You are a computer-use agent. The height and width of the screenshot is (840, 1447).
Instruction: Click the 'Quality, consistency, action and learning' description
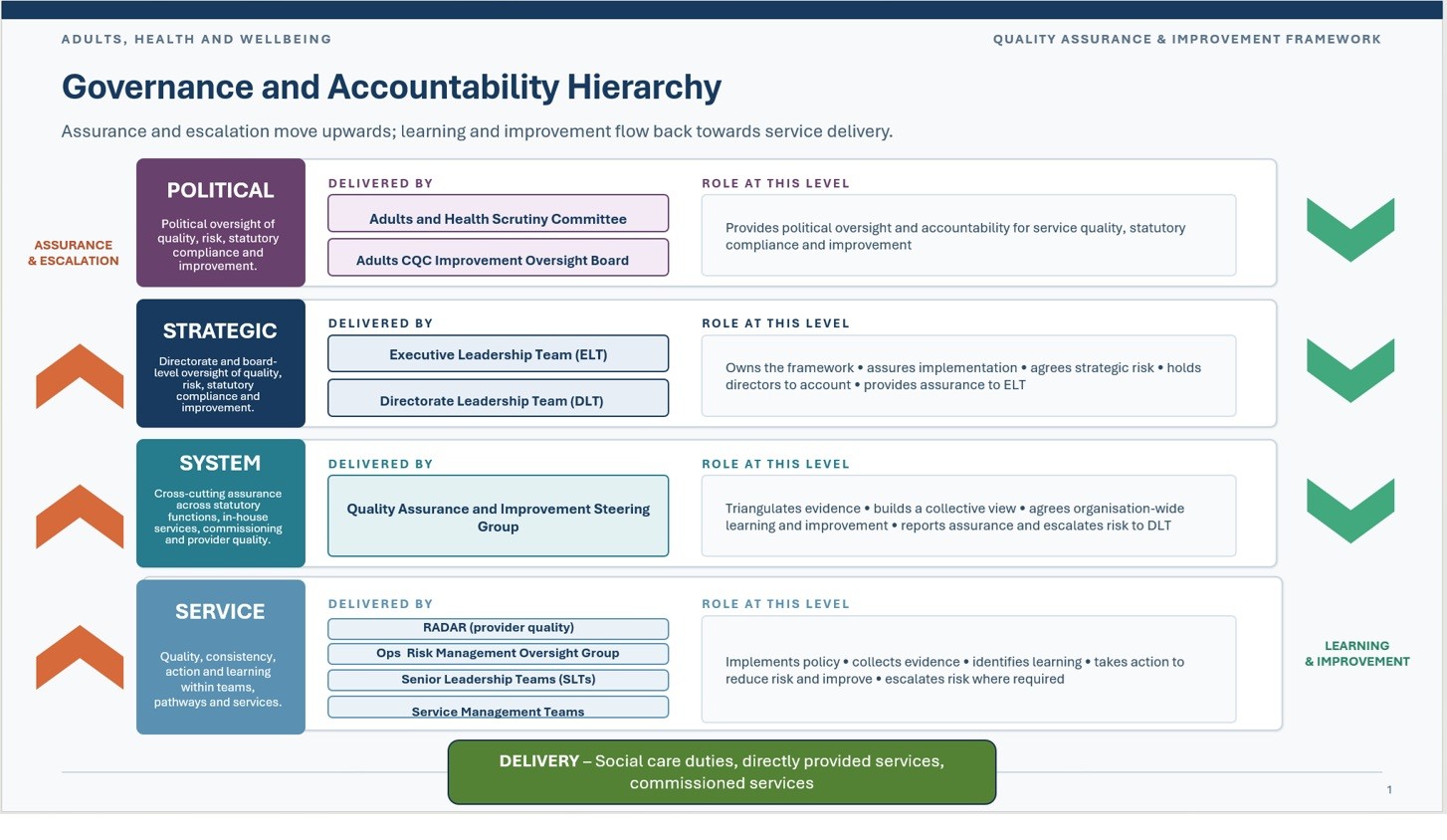[x=218, y=679]
